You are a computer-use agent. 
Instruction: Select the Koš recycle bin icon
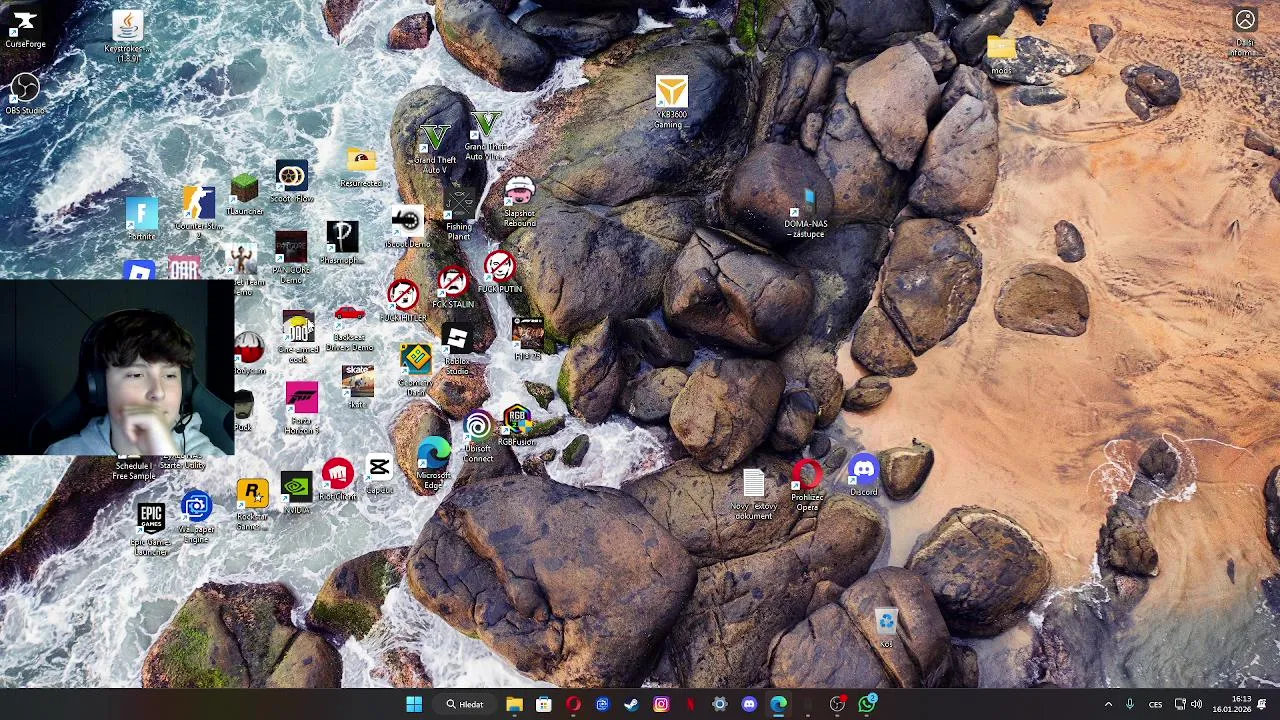pyautogui.click(x=886, y=629)
